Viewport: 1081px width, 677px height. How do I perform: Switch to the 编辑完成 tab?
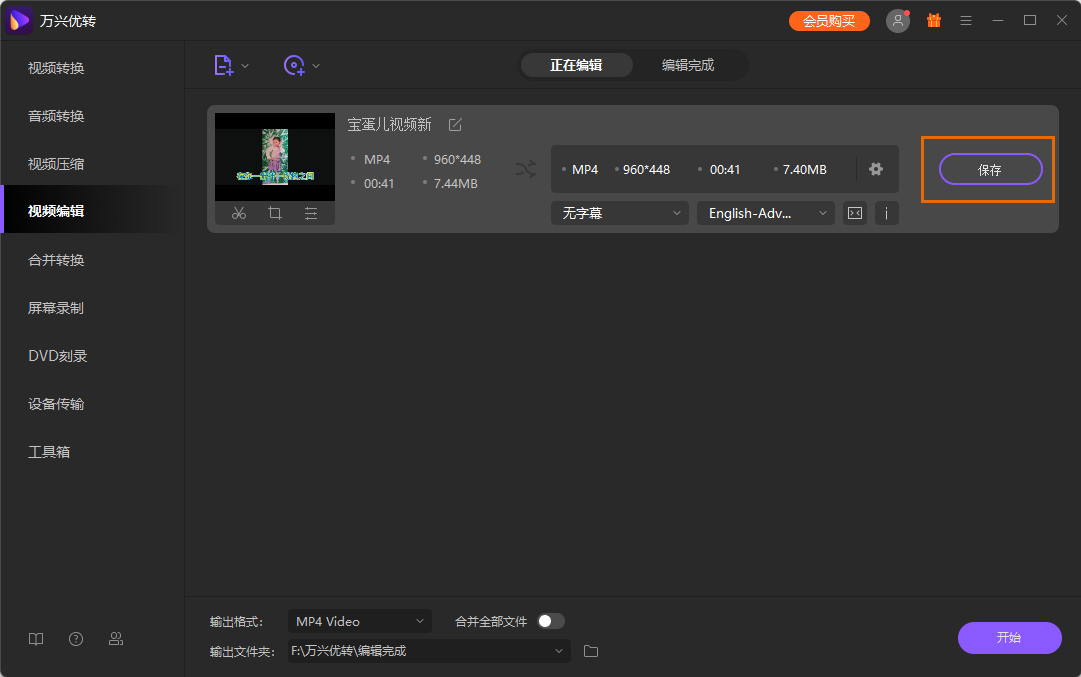[x=690, y=65]
